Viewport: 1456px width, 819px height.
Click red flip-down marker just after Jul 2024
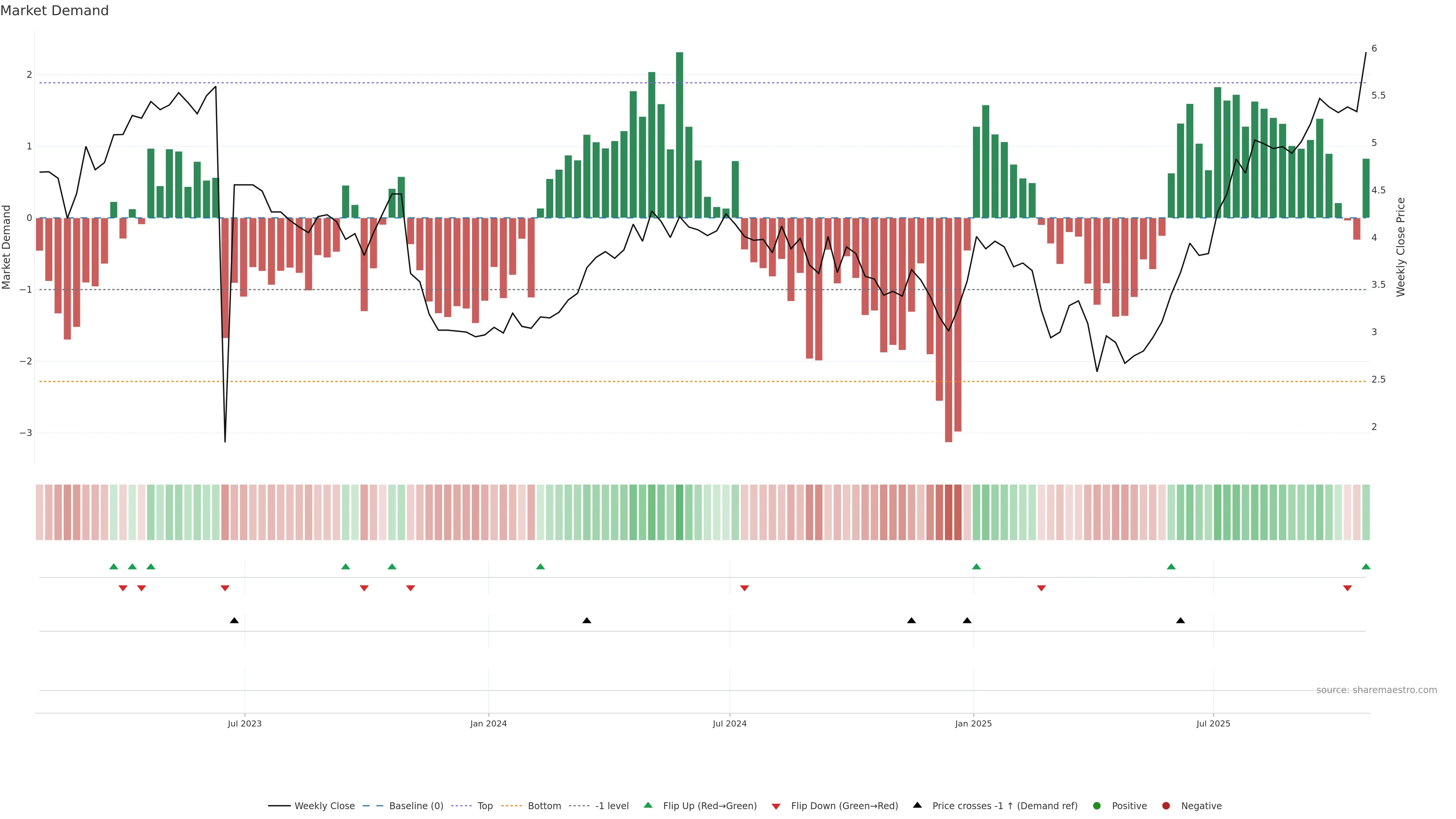pos(744,588)
